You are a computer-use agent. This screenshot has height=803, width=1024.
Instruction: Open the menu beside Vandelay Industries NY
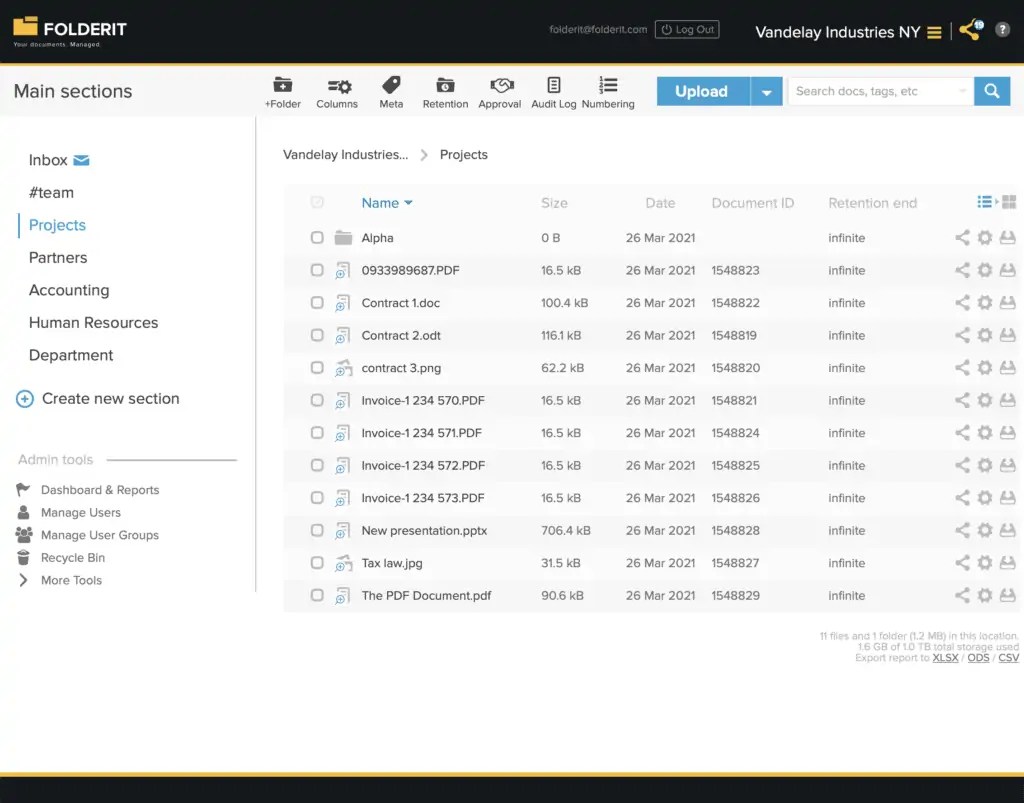[934, 31]
